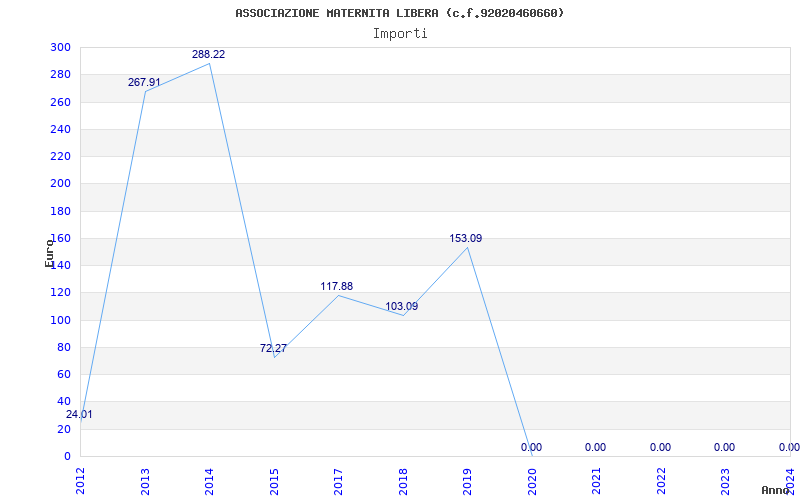Click the 180 y-axis tick label
The height and width of the screenshot is (500, 800).
point(60,211)
